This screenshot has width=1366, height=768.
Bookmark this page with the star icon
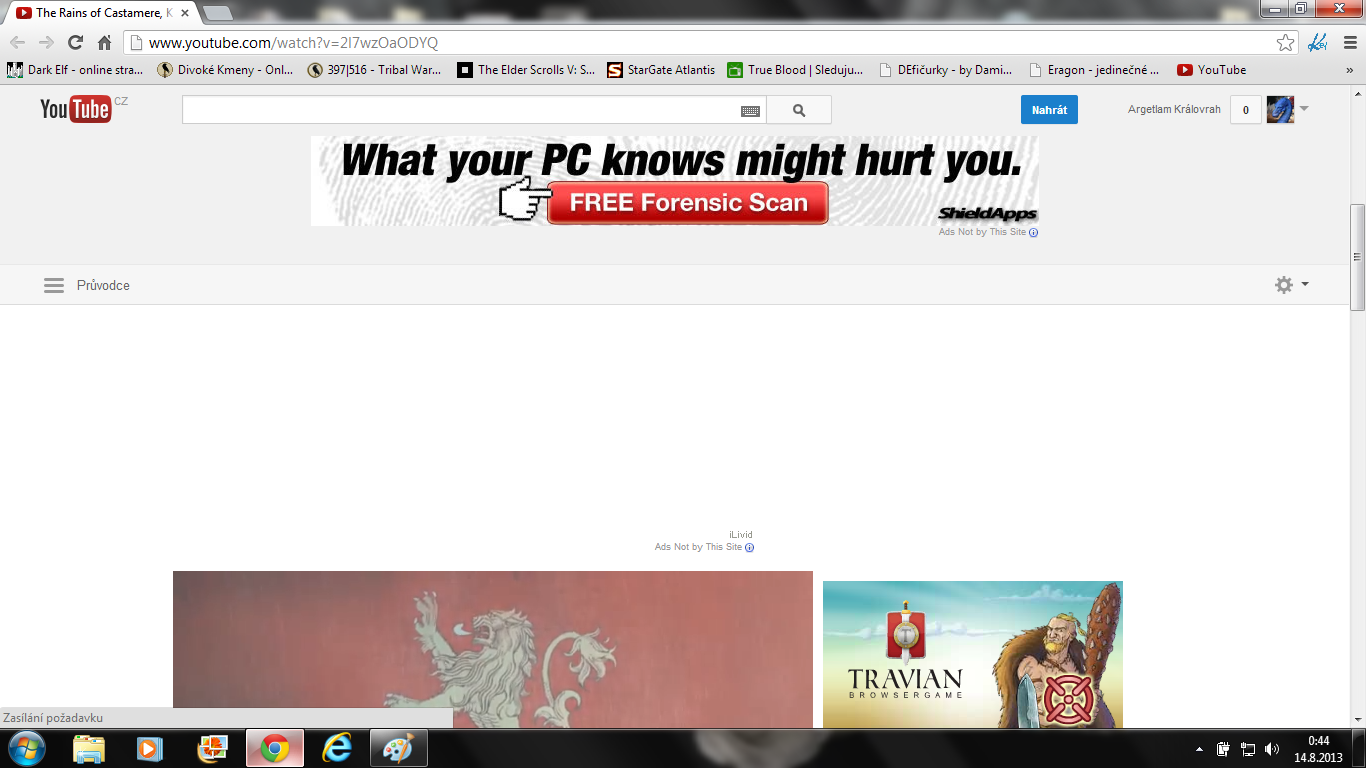pos(1286,43)
